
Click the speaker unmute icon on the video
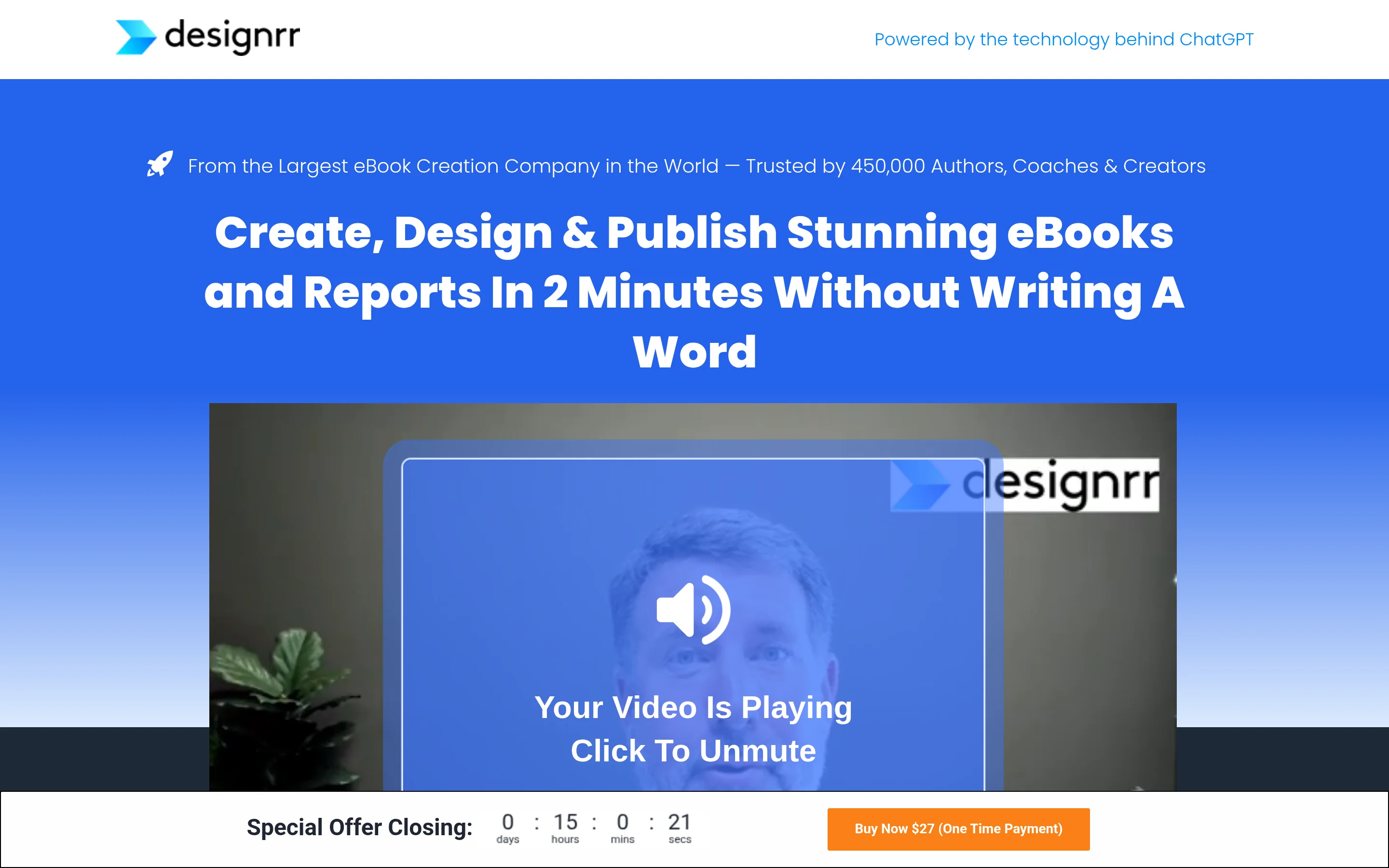[694, 610]
